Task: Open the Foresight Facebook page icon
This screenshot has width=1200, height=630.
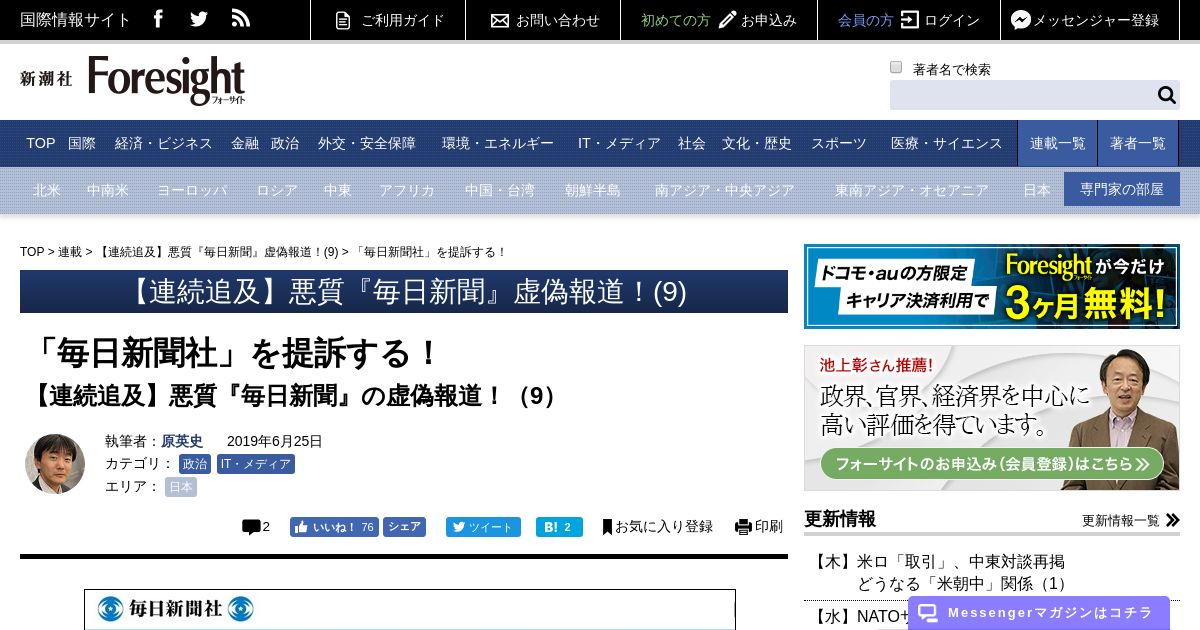Action: (158, 19)
